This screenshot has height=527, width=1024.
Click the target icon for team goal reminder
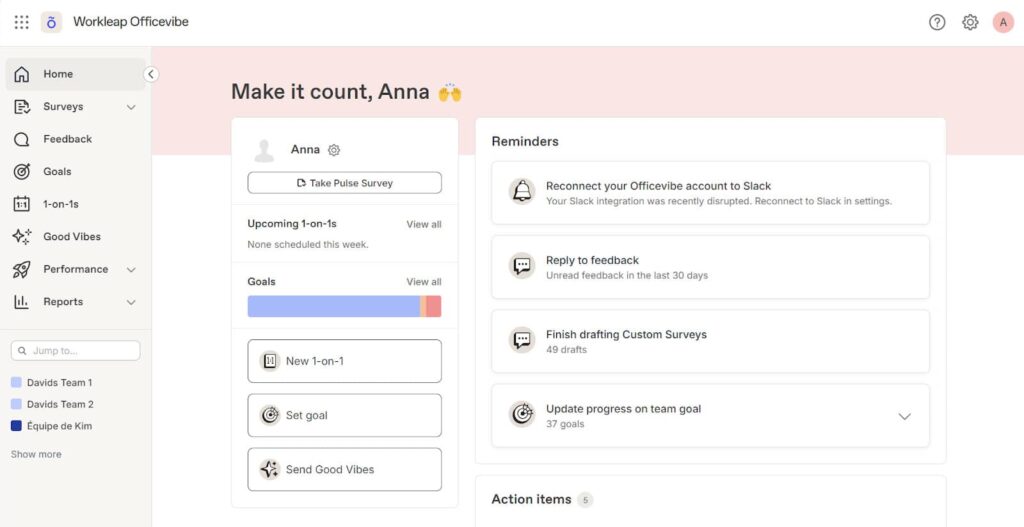coord(521,415)
